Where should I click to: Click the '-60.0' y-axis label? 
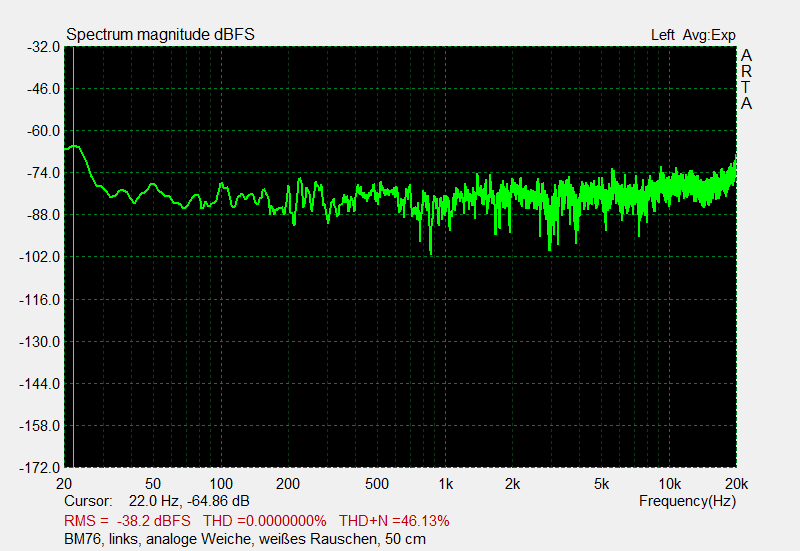(x=43, y=131)
